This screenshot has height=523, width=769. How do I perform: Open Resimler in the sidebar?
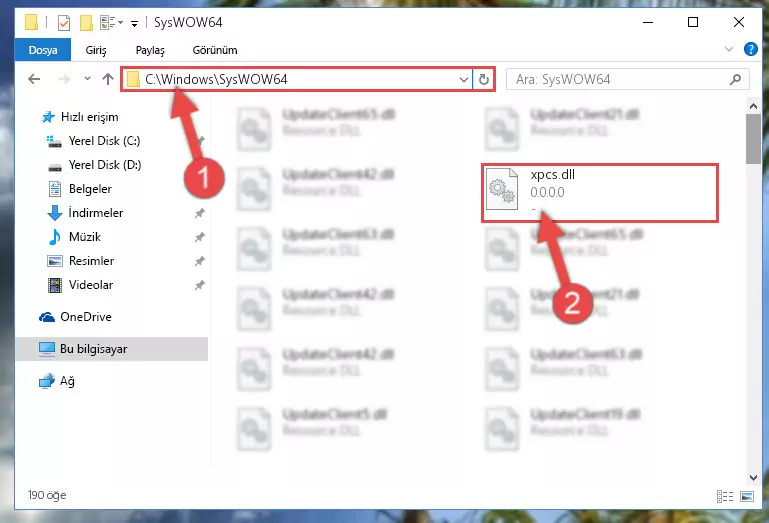91,261
